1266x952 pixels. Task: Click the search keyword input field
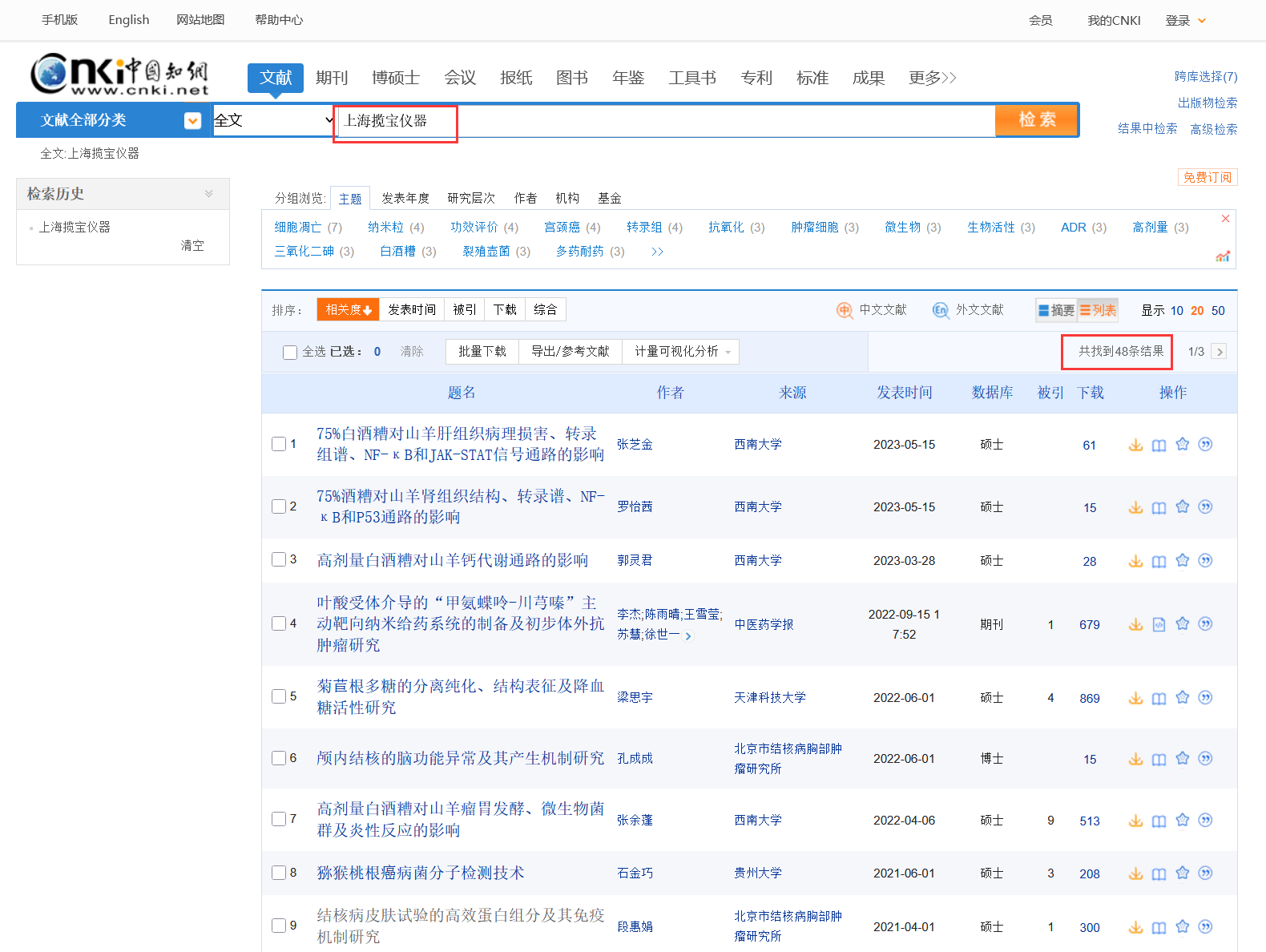[x=665, y=121]
